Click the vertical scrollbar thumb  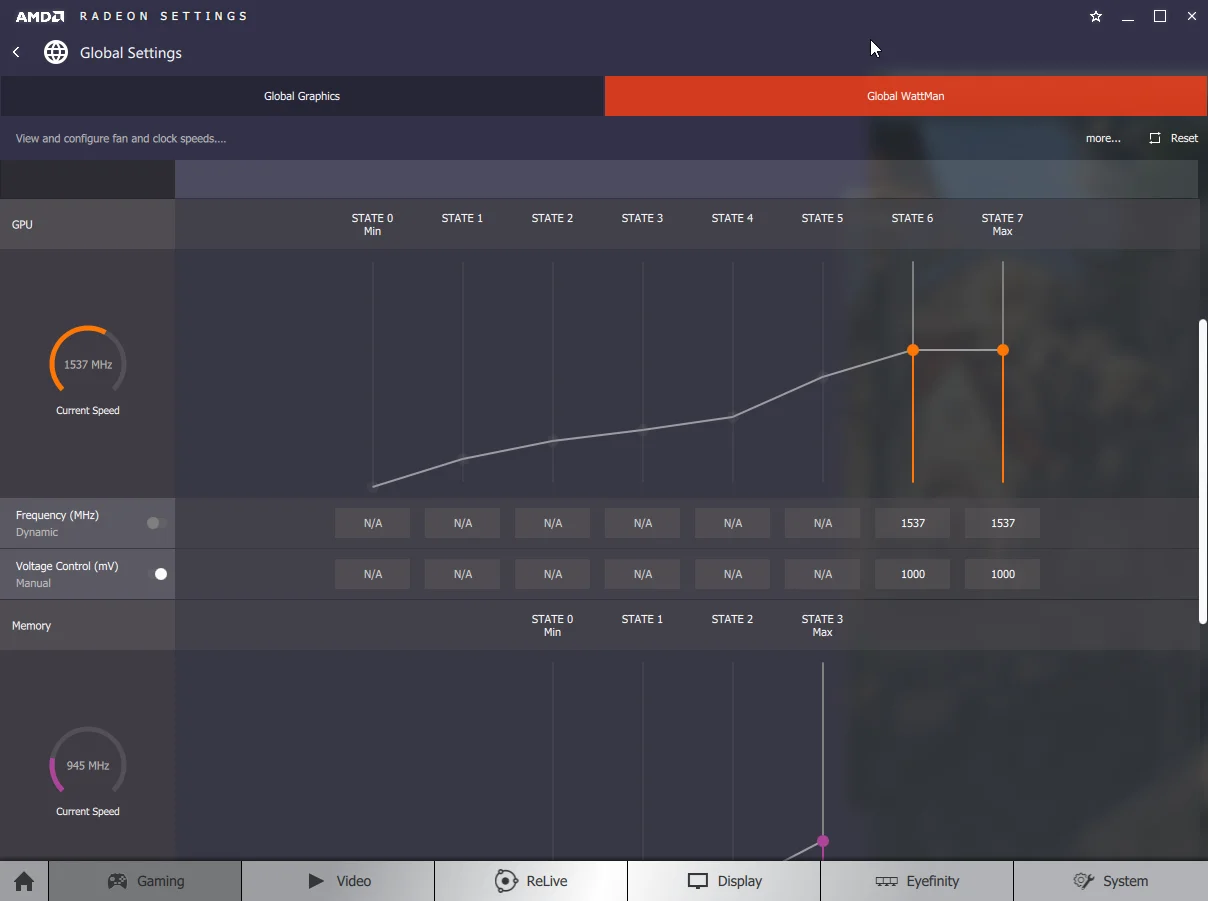tap(1203, 472)
